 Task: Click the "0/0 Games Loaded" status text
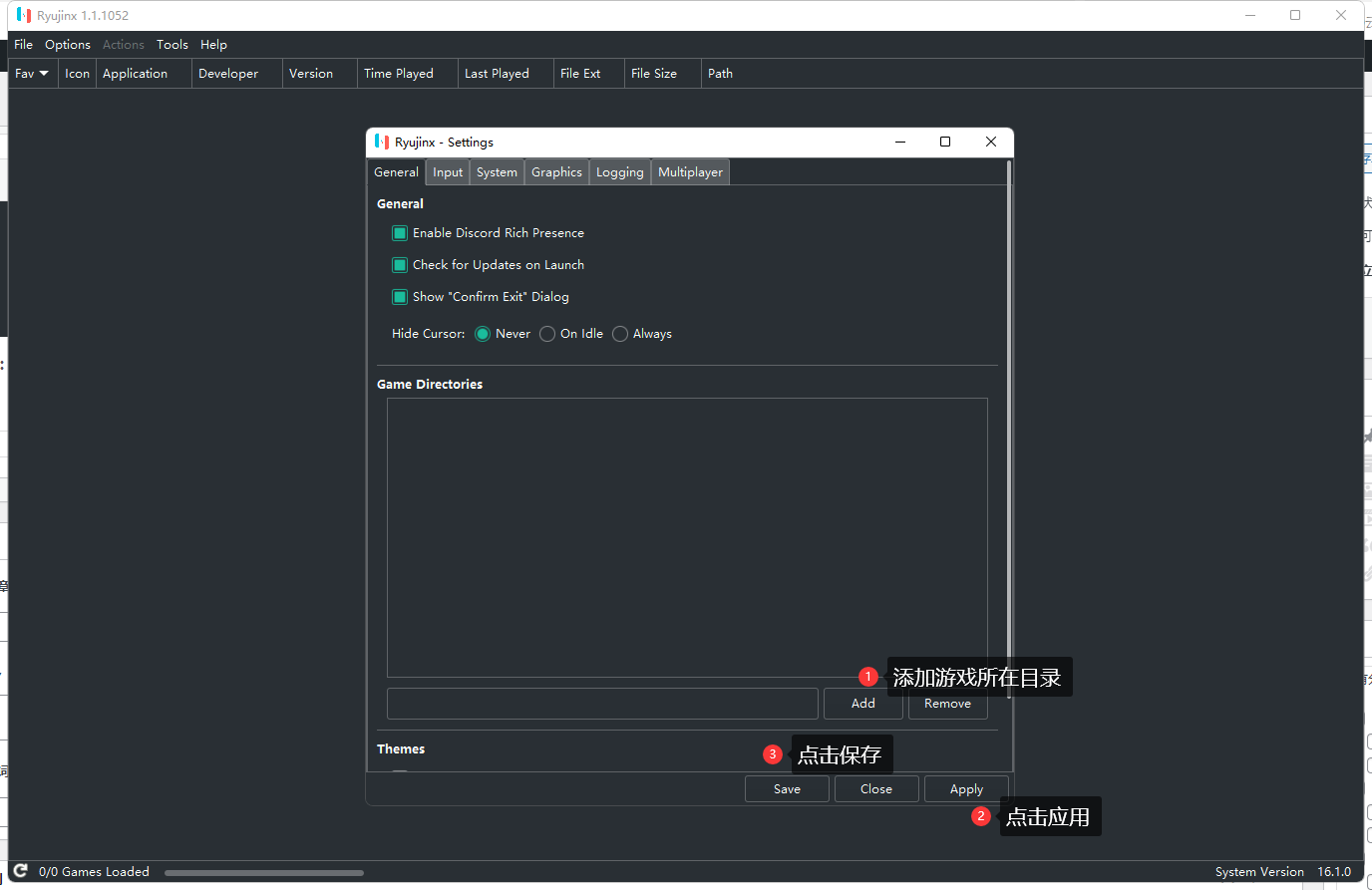(x=94, y=872)
